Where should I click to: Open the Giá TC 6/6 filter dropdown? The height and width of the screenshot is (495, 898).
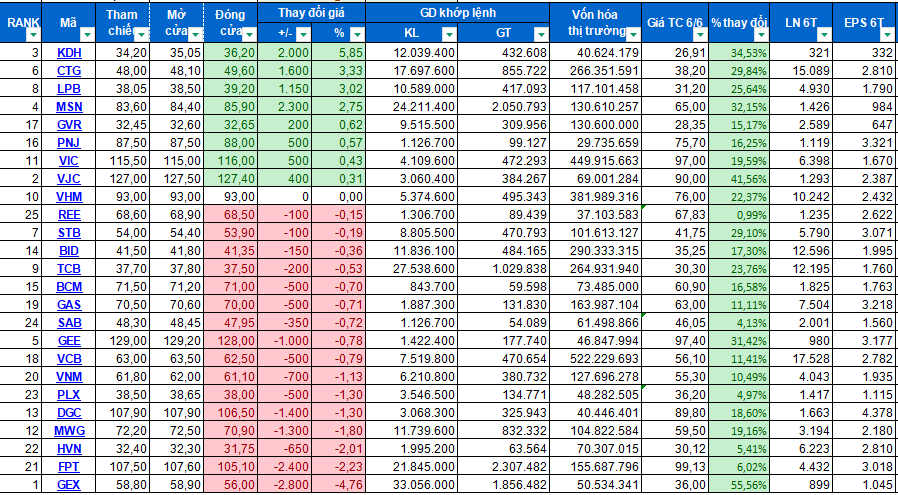(x=700, y=35)
